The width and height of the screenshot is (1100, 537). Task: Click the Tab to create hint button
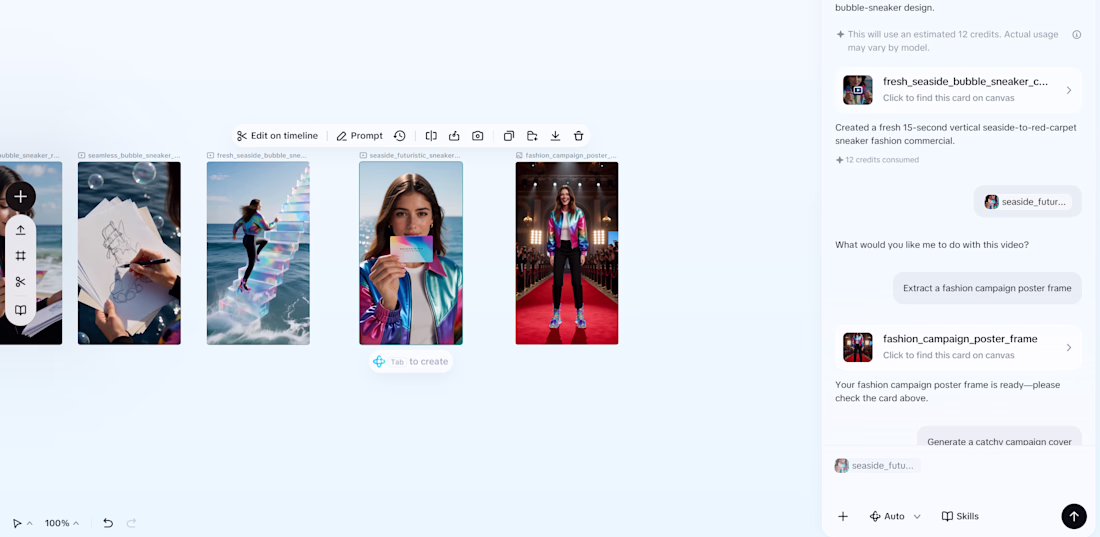411,362
